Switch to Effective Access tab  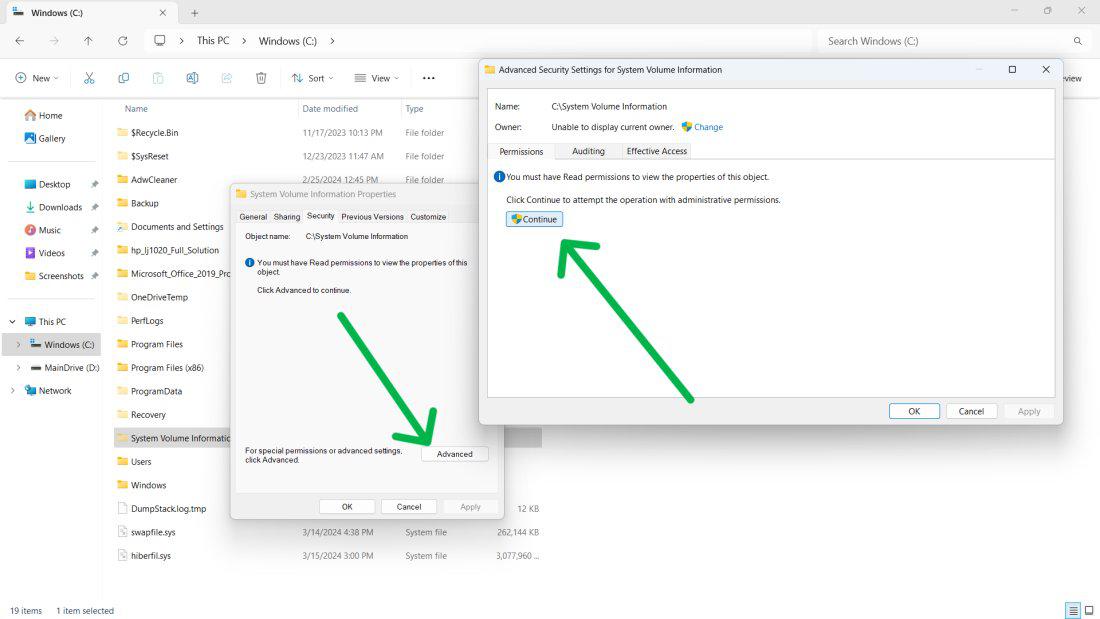(x=657, y=151)
